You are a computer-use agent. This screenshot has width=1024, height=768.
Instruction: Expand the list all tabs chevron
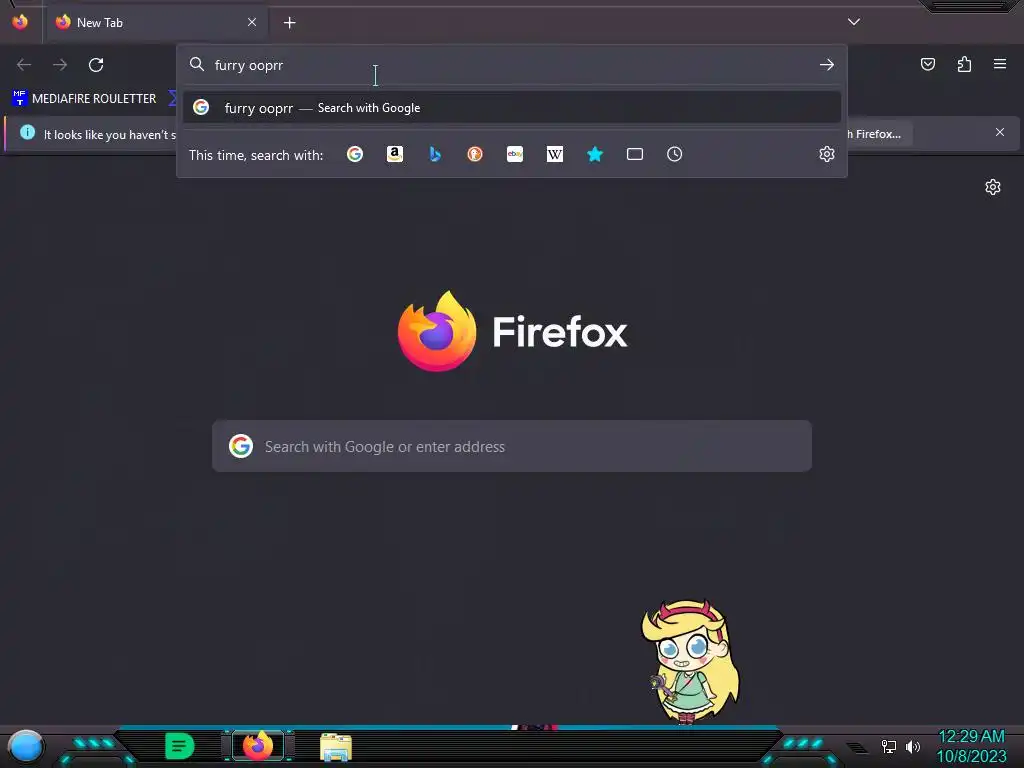pos(854,22)
